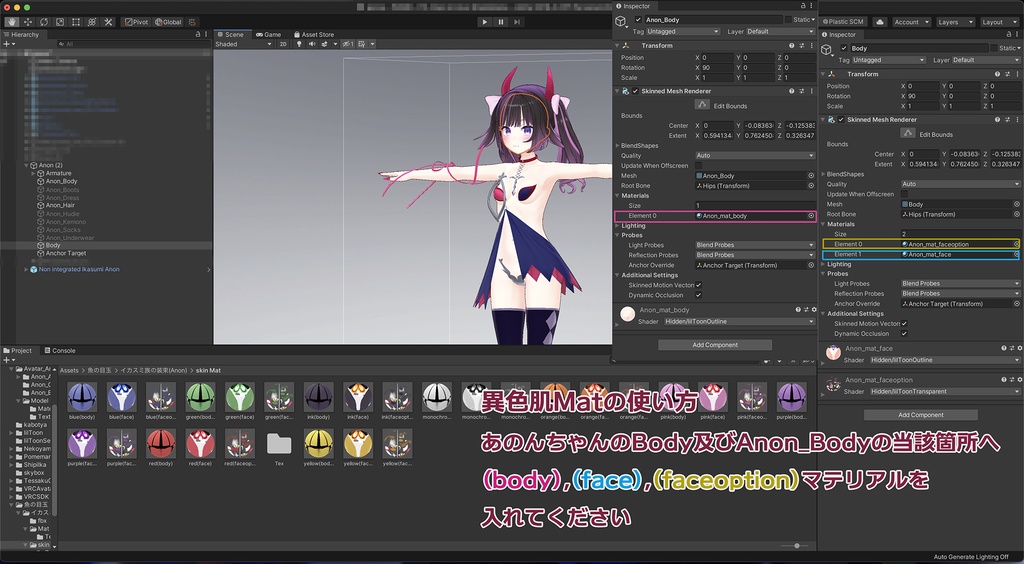Select the combined Transform tool
Viewport: 1024px width, 564px height.
pyautogui.click(x=92, y=22)
